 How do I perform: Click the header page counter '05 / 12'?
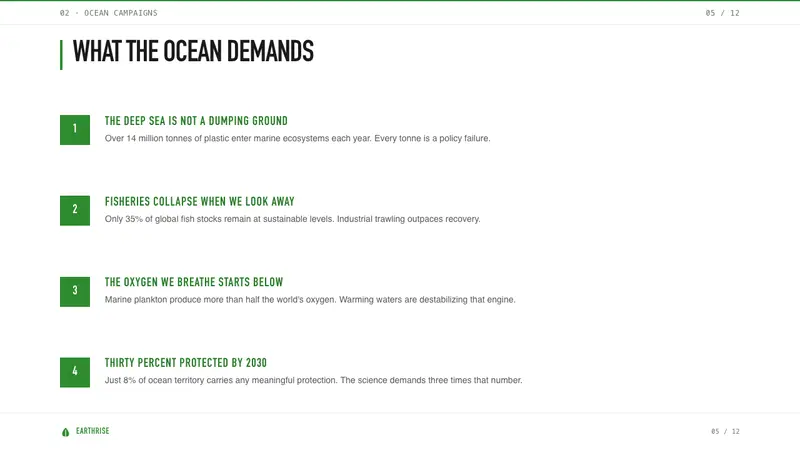pos(722,13)
